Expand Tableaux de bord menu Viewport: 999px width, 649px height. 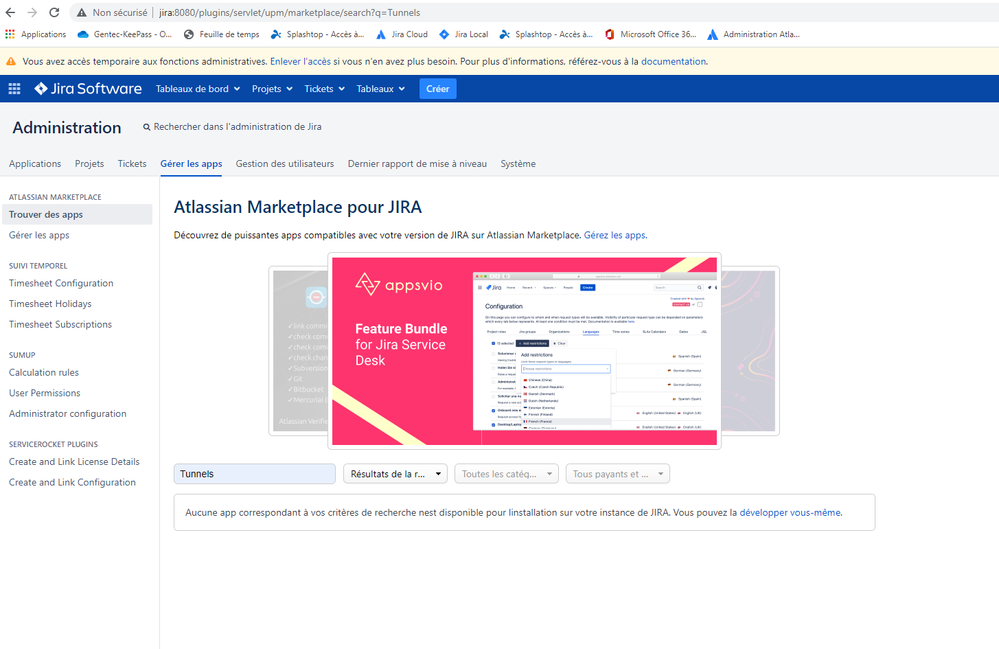pos(198,89)
